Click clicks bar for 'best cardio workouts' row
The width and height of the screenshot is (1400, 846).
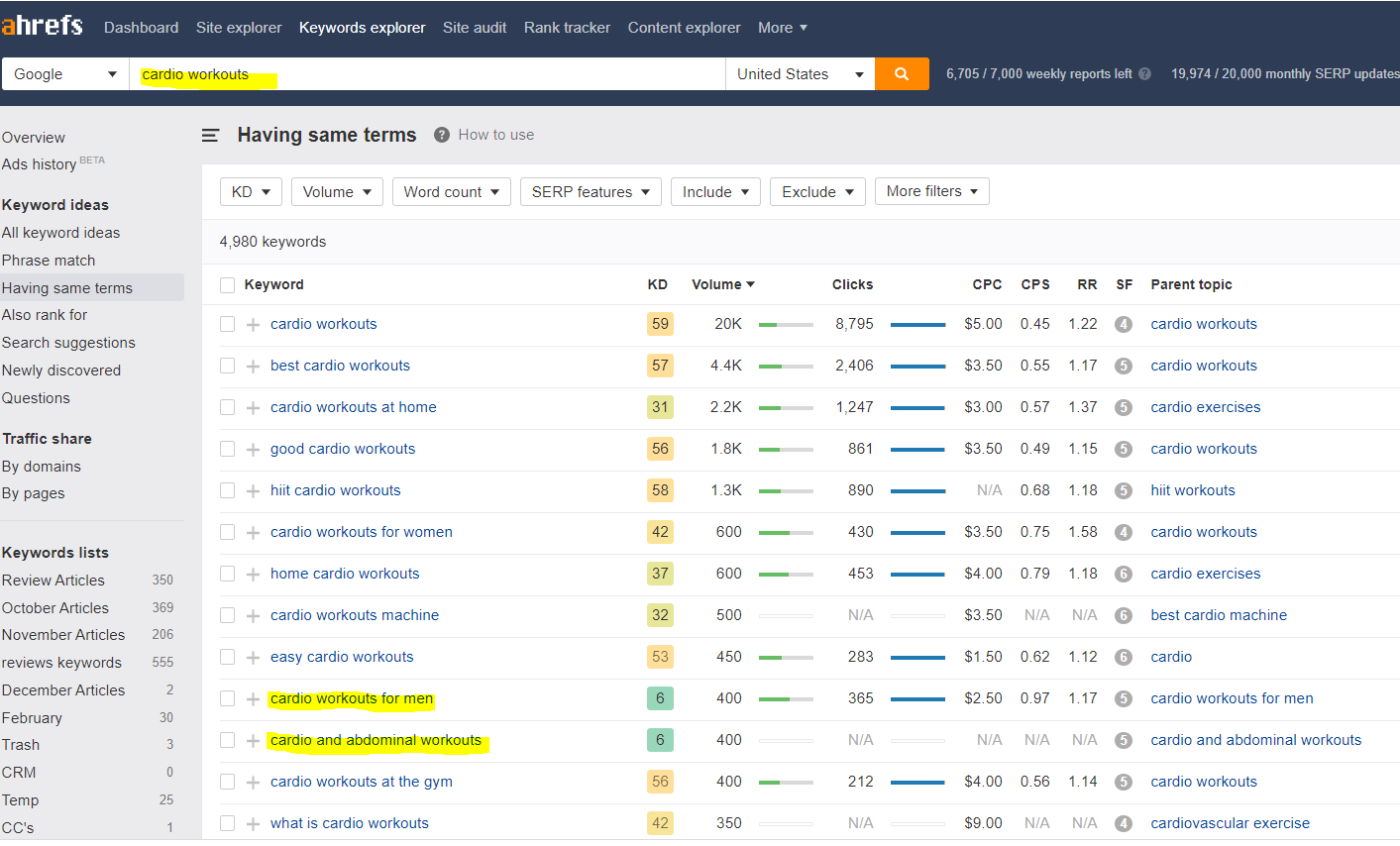(x=917, y=366)
